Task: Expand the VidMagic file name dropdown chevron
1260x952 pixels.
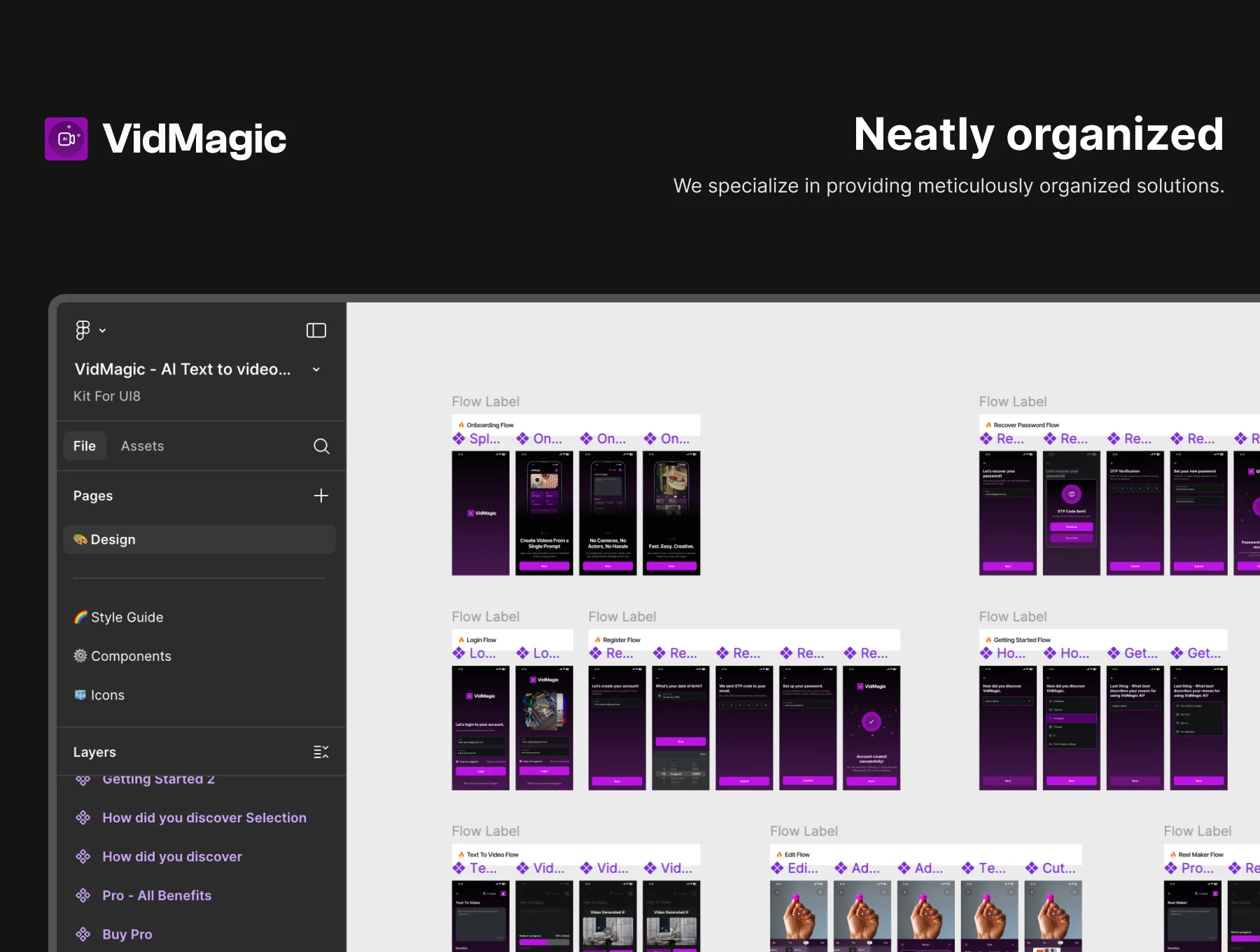Action: coord(316,369)
